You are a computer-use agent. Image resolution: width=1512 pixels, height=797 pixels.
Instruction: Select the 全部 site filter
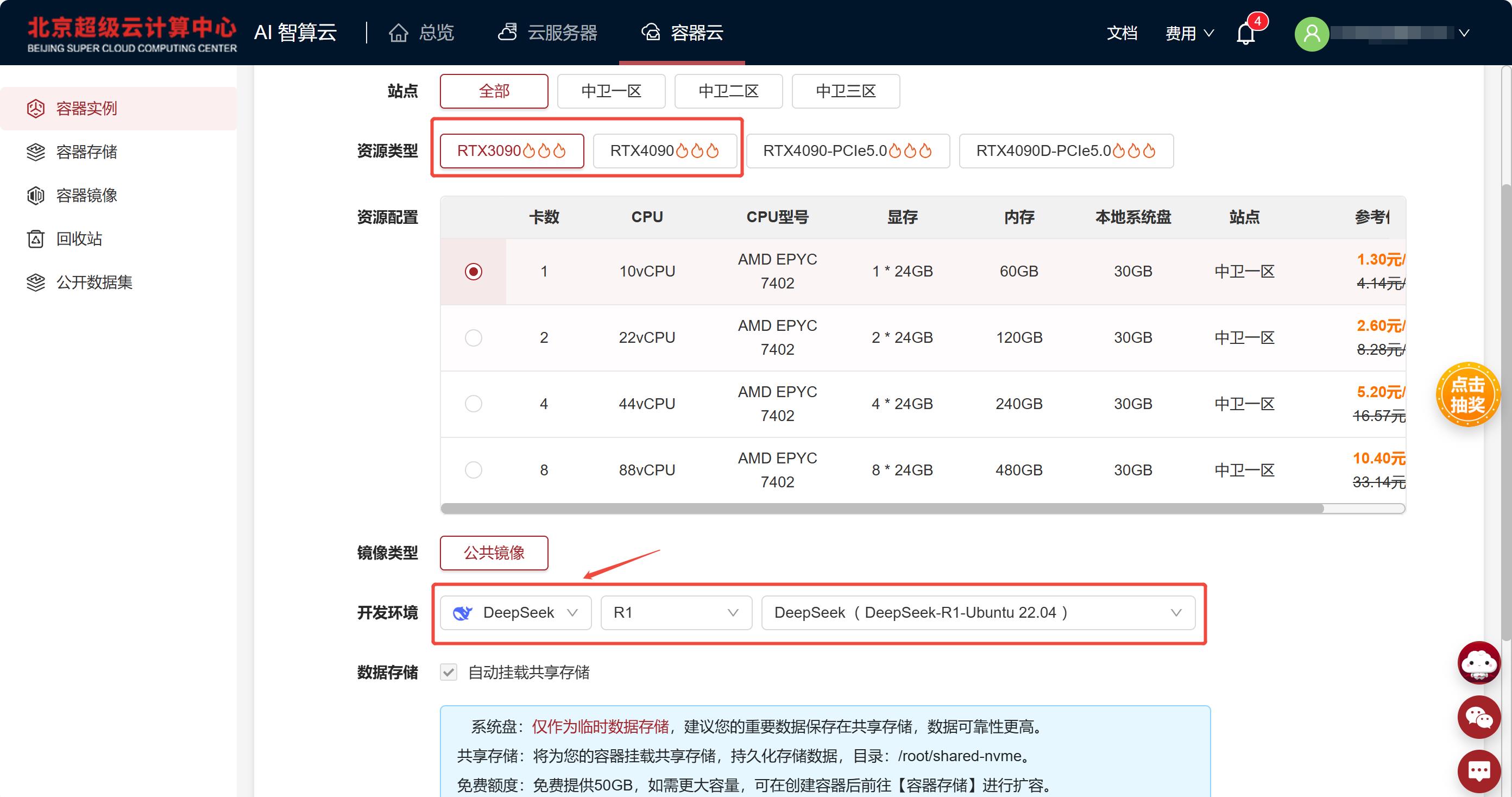(x=494, y=91)
